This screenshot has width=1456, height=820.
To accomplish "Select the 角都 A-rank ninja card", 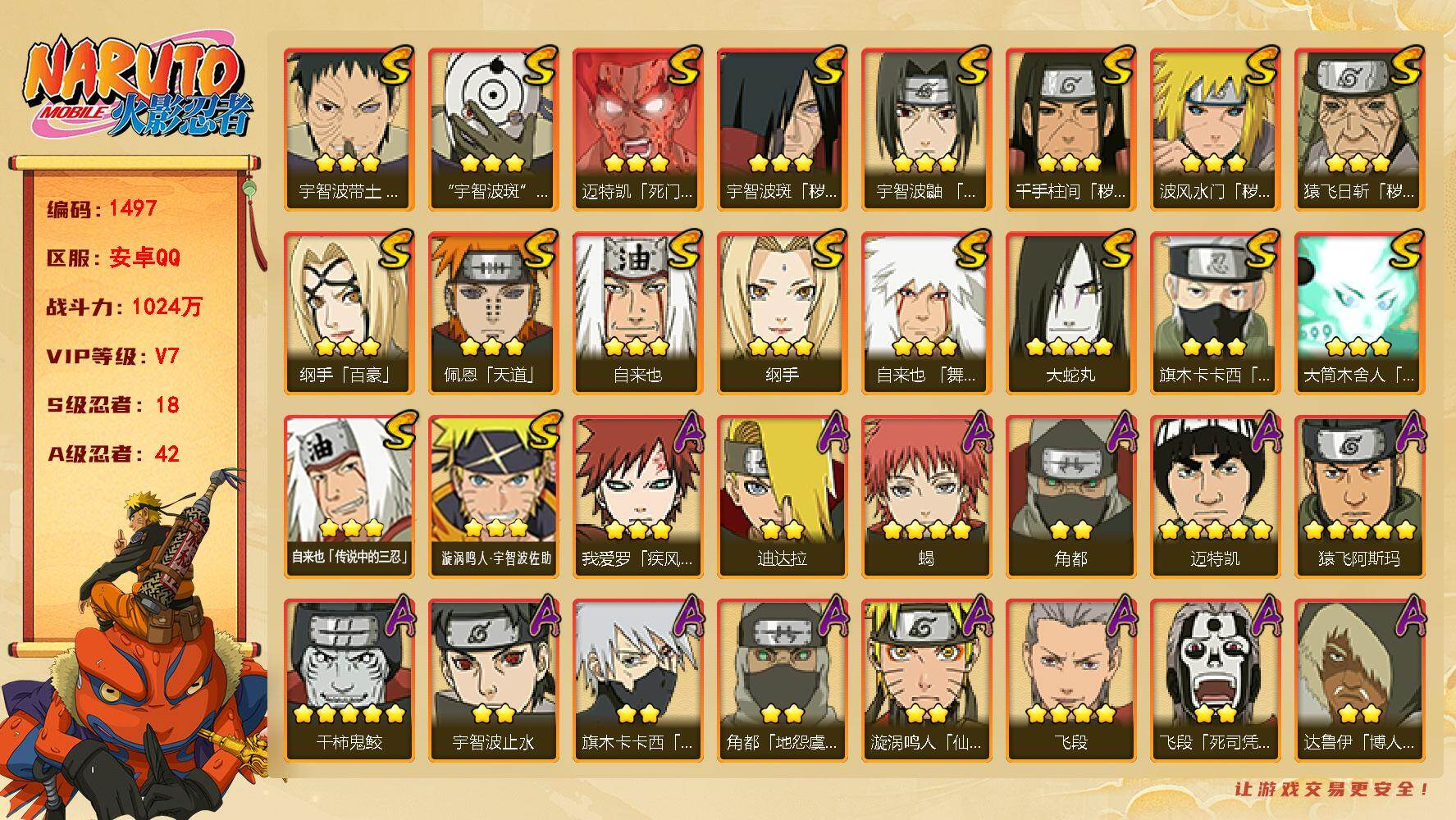I will coord(1070,497).
